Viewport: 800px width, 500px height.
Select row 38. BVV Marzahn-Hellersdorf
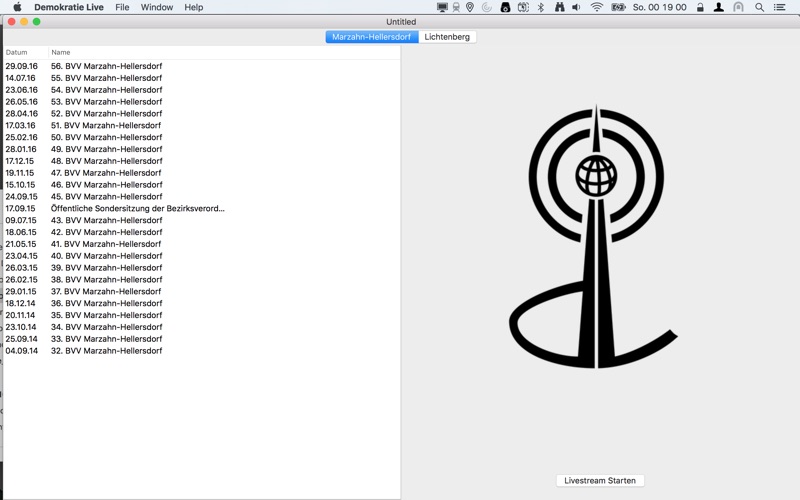point(202,280)
